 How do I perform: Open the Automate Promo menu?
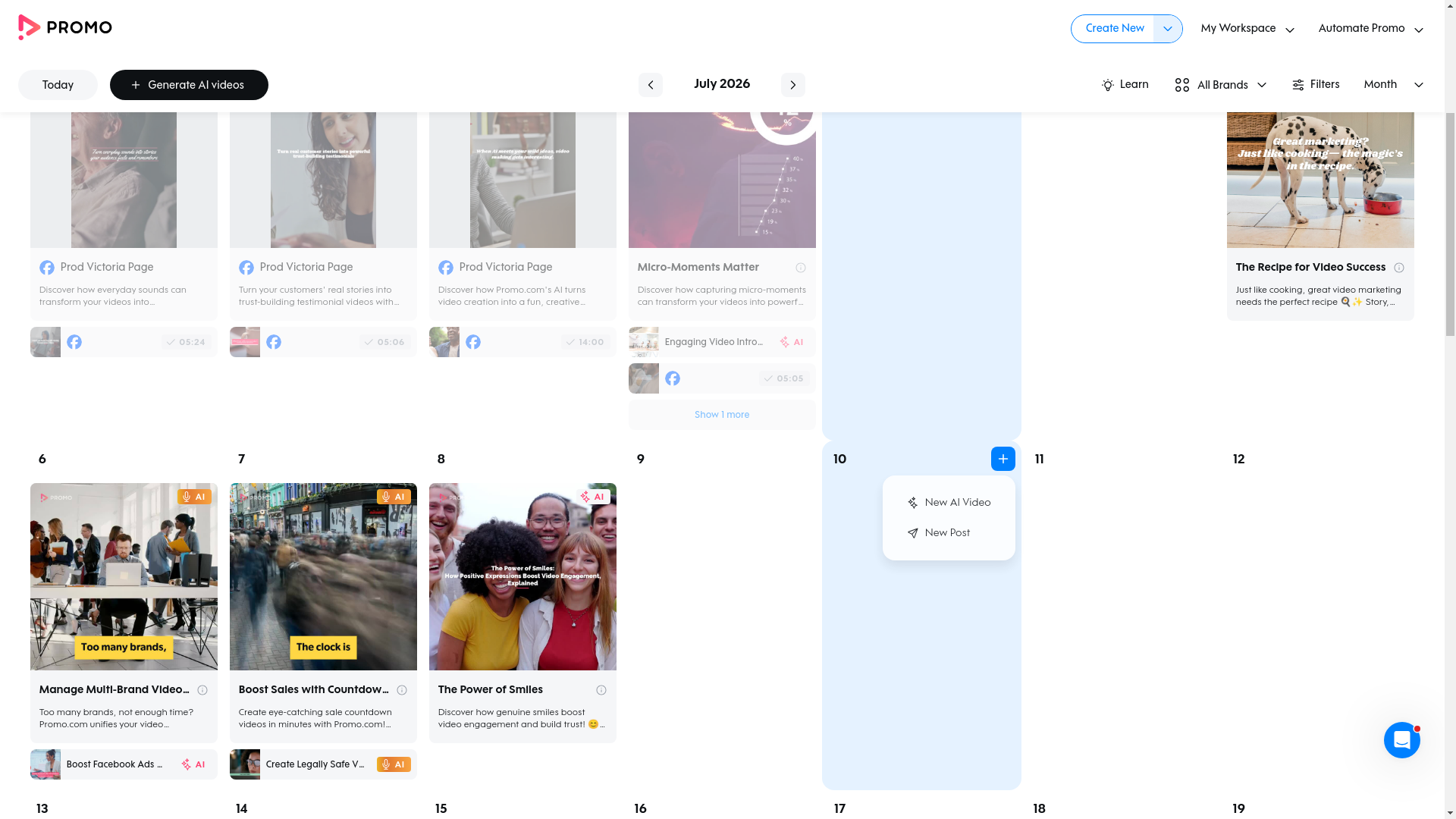tap(1370, 29)
